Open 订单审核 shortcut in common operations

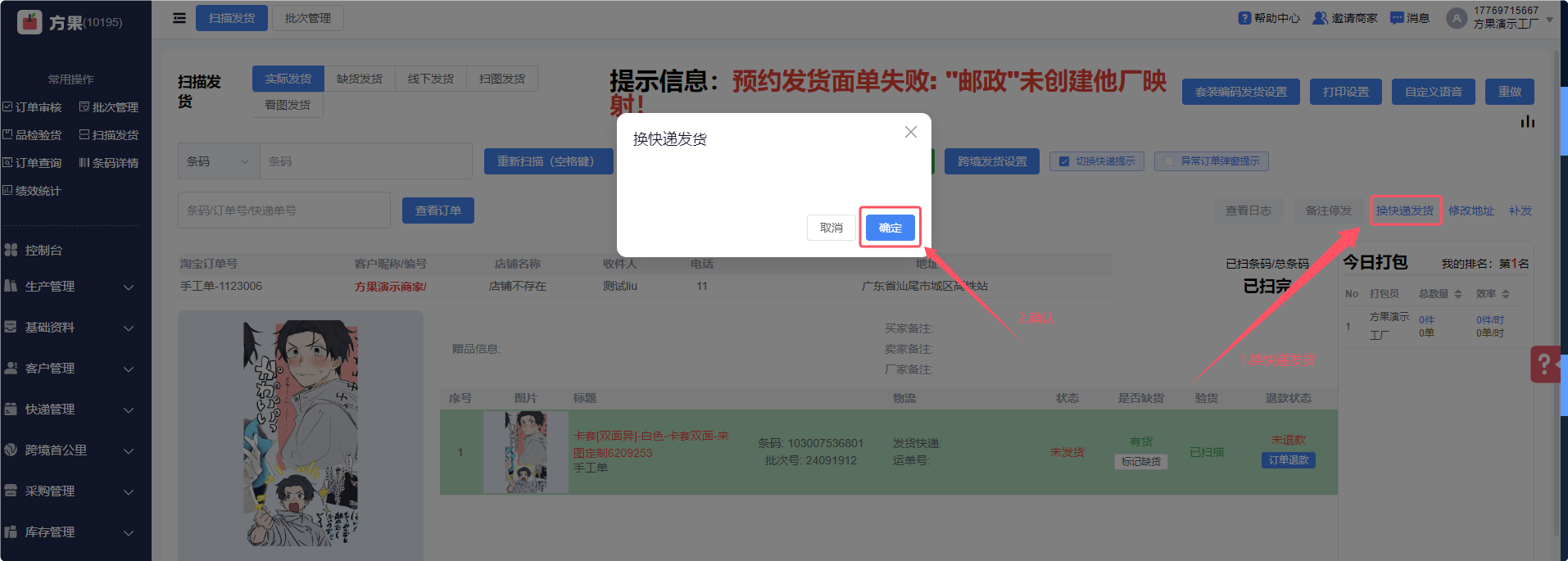click(32, 107)
